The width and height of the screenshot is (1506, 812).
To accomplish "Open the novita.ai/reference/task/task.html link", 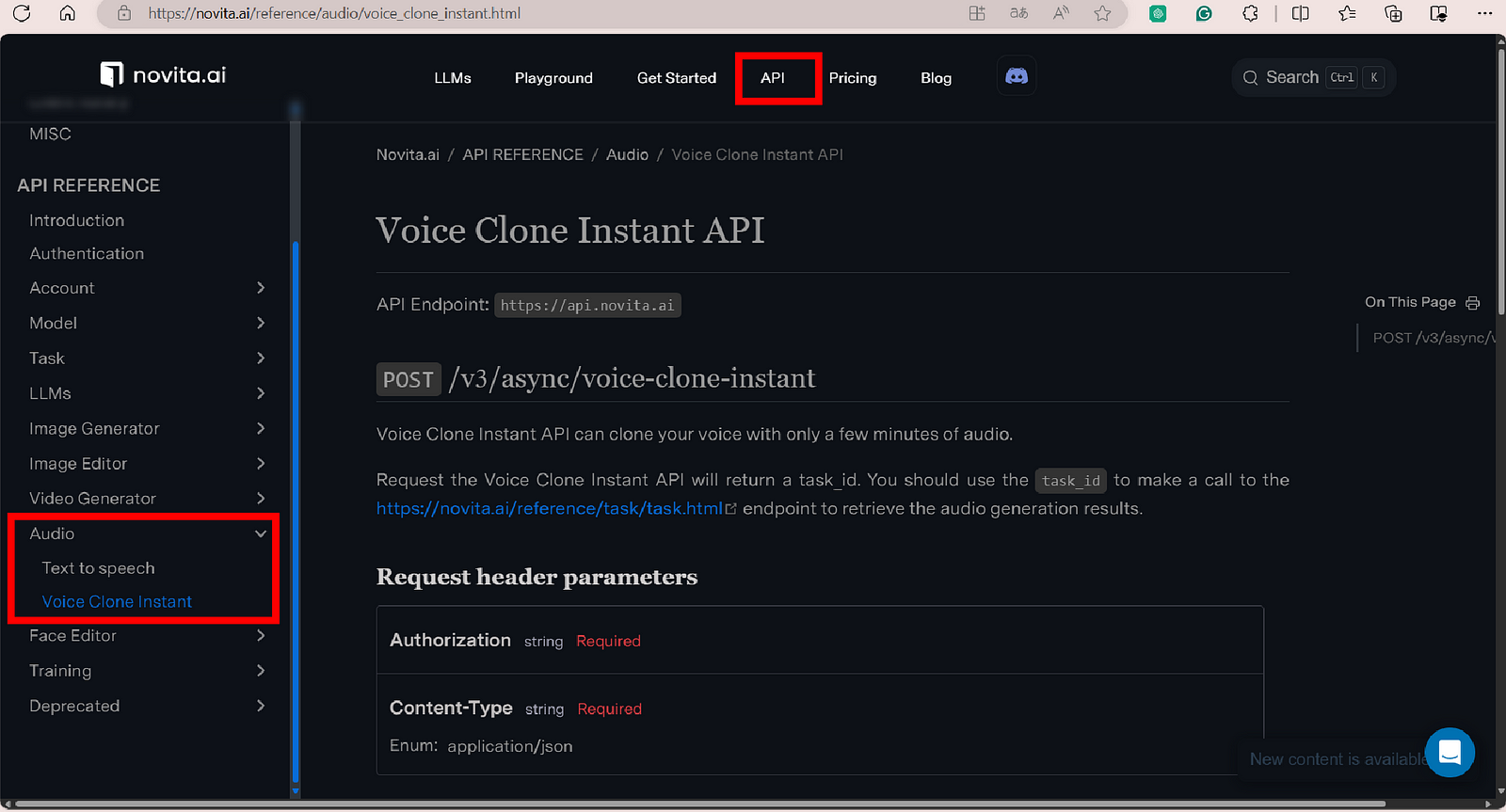I will pos(556,508).
